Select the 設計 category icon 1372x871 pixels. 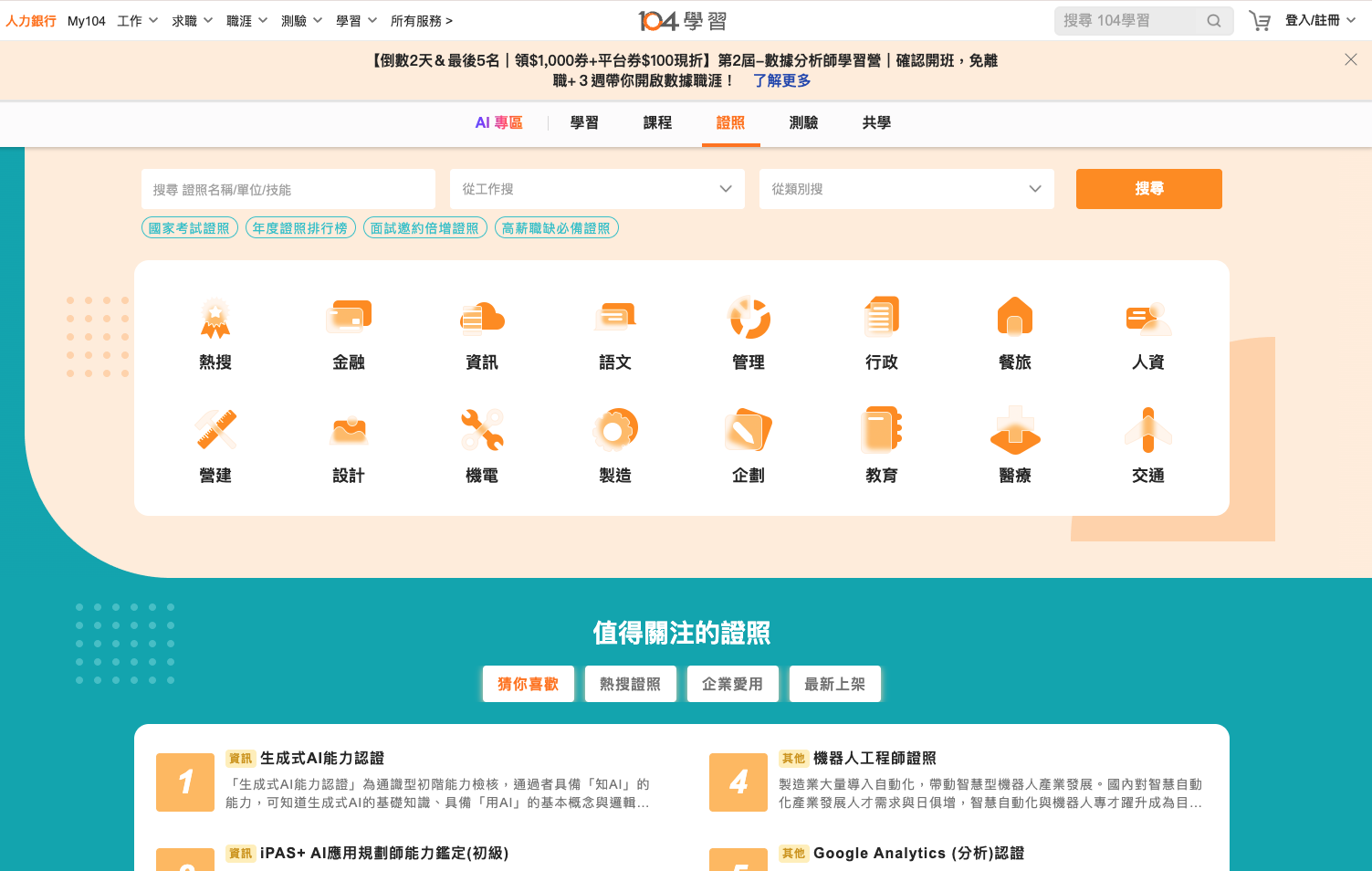click(349, 430)
